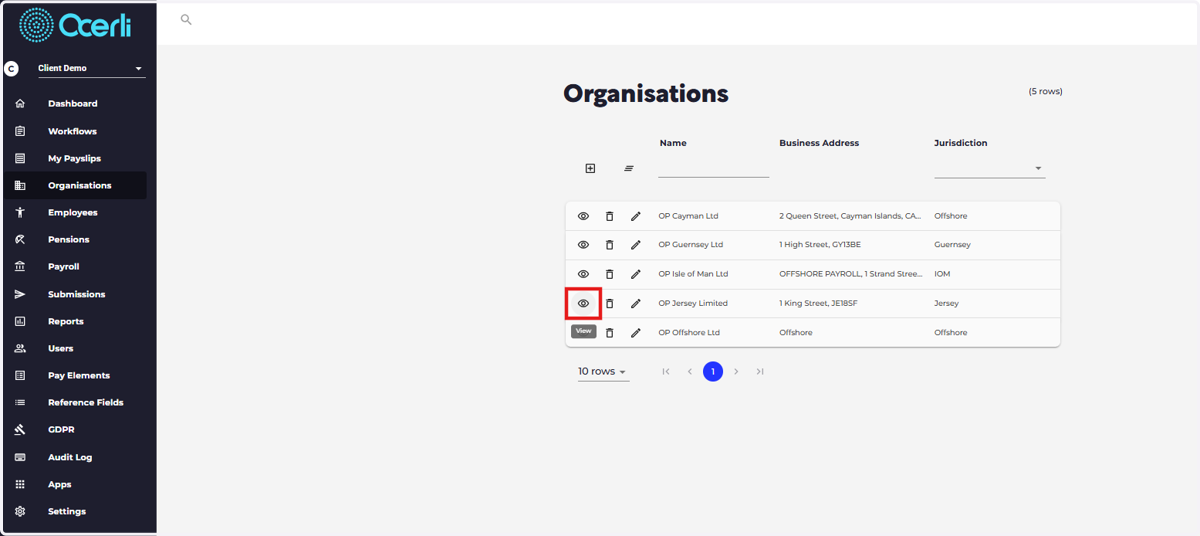Click the add organisation plus icon
The height and width of the screenshot is (536, 1200).
click(590, 168)
